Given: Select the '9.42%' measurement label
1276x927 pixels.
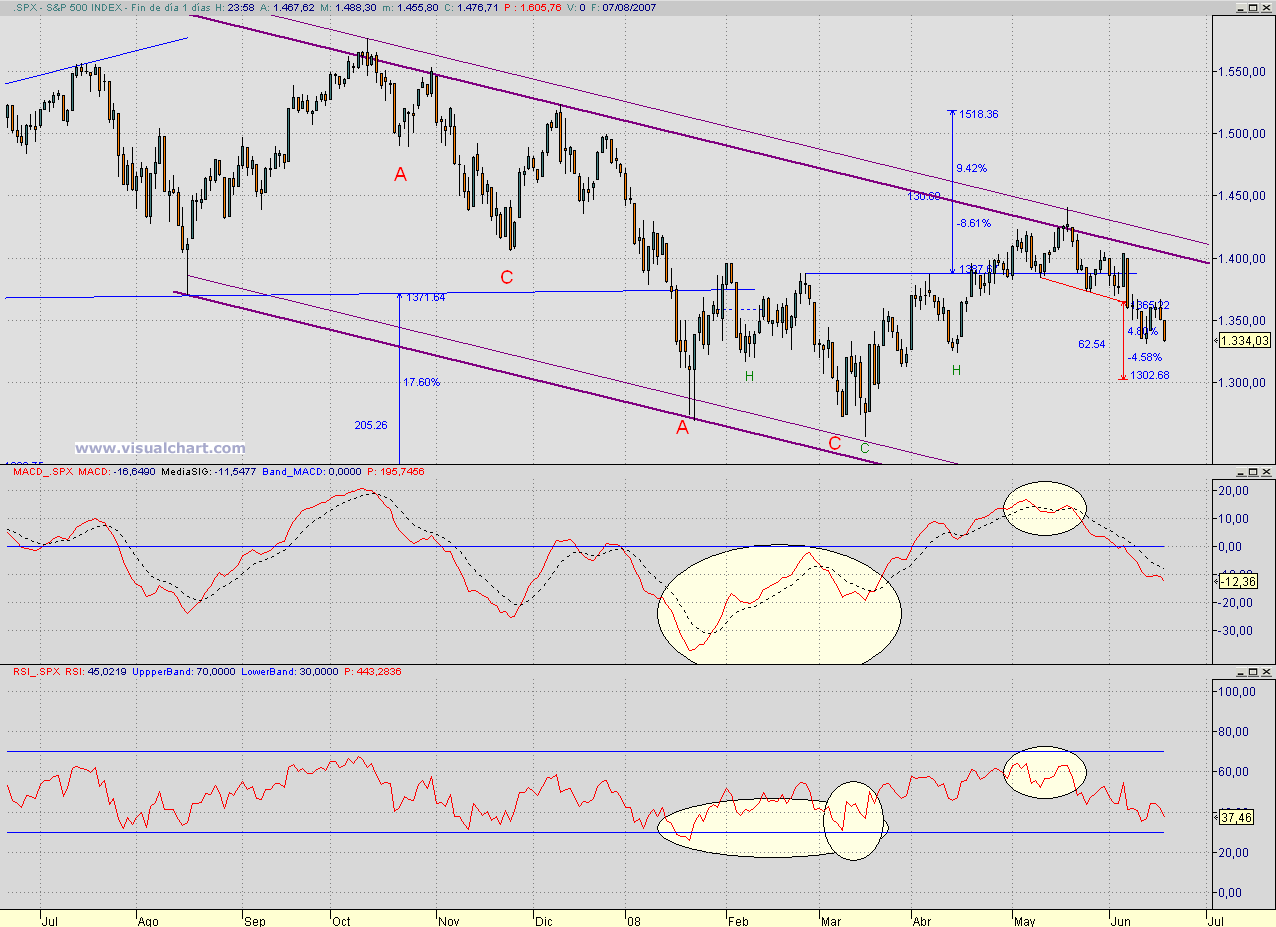Looking at the screenshot, I should click(971, 168).
